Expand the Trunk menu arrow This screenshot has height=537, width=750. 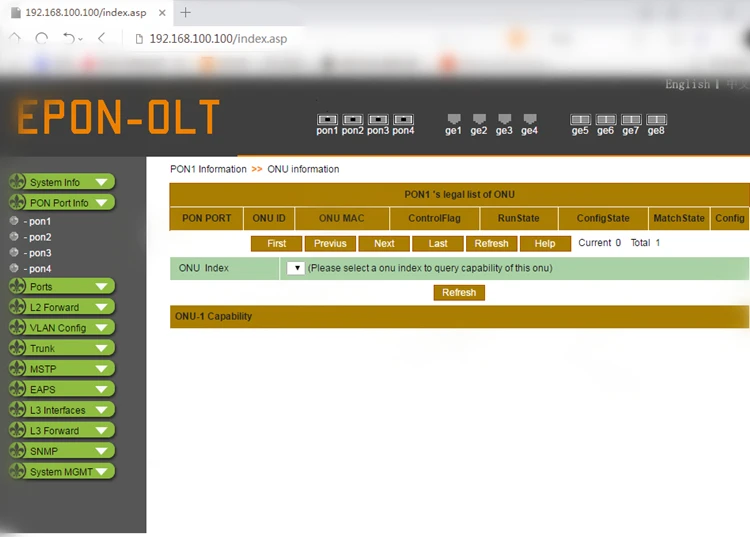[x=101, y=348]
